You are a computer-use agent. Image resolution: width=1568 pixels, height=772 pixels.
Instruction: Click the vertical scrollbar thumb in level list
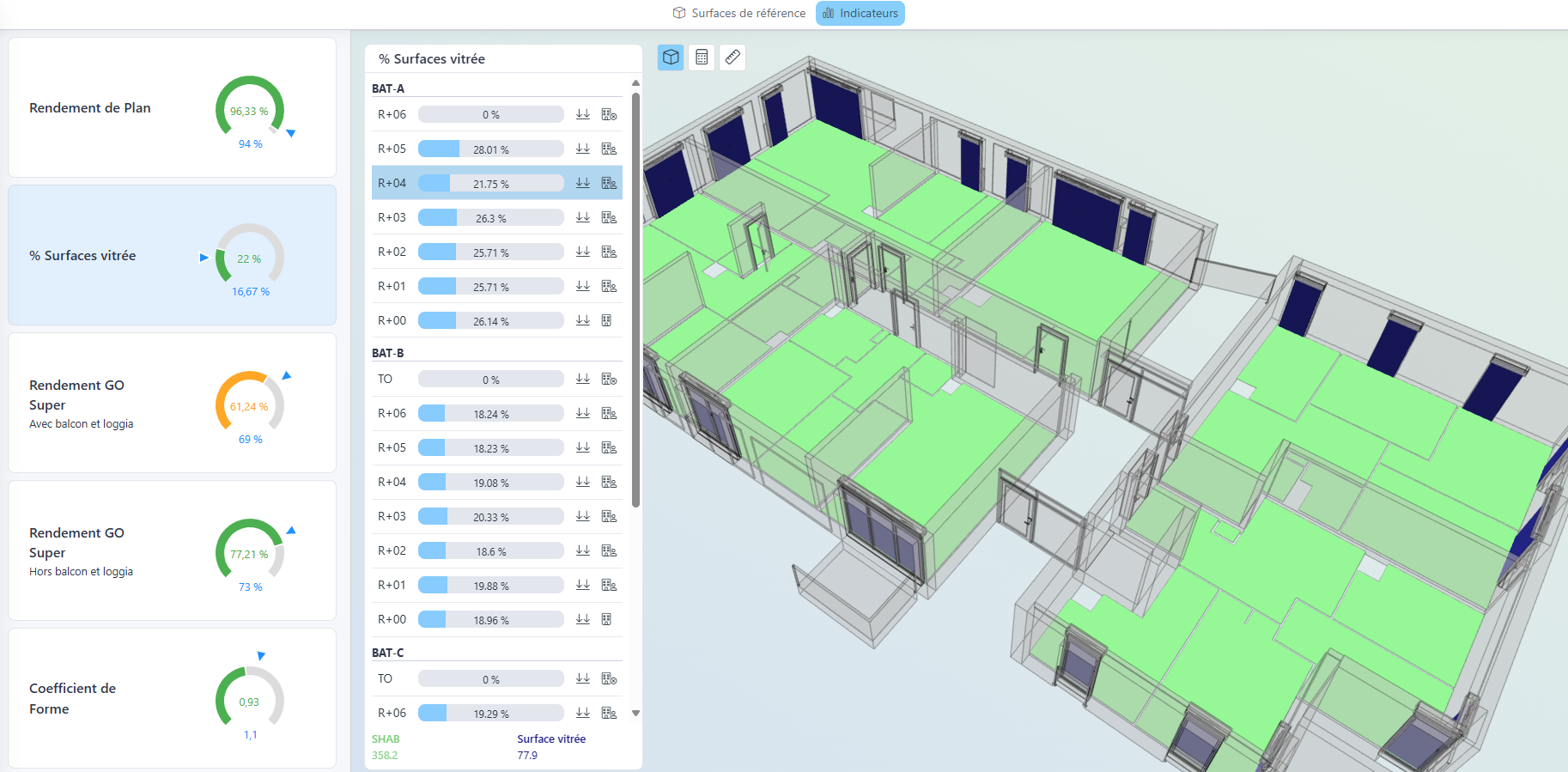pyautogui.click(x=635, y=299)
